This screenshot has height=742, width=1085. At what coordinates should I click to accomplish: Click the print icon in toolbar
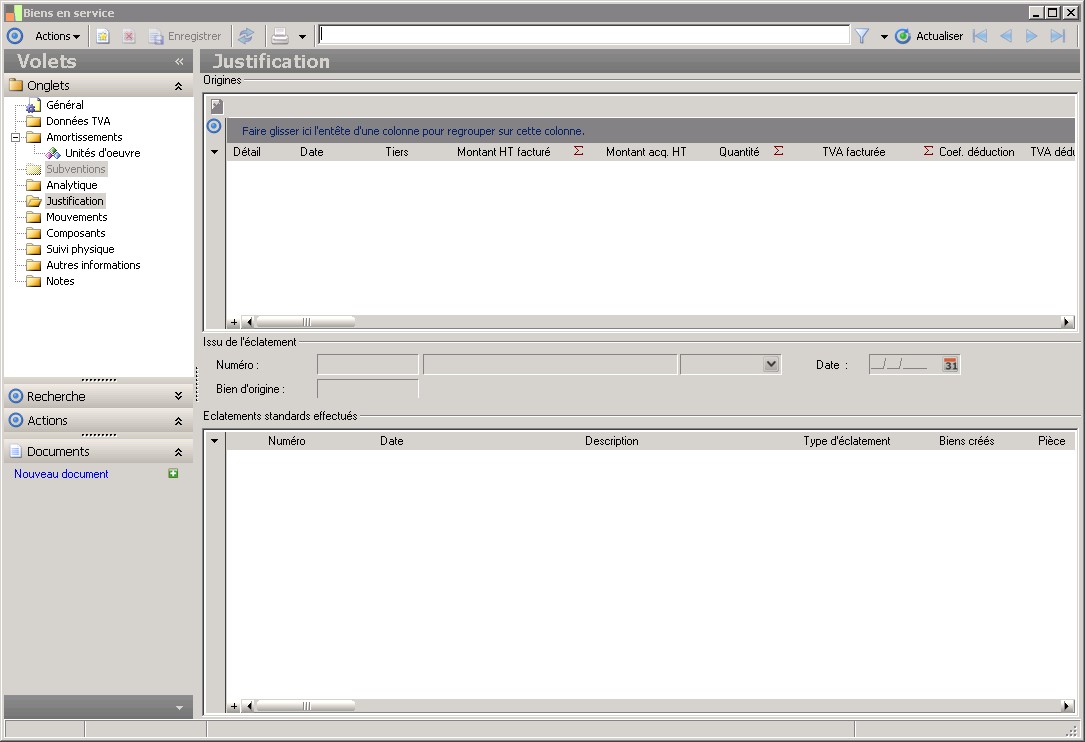[x=280, y=36]
